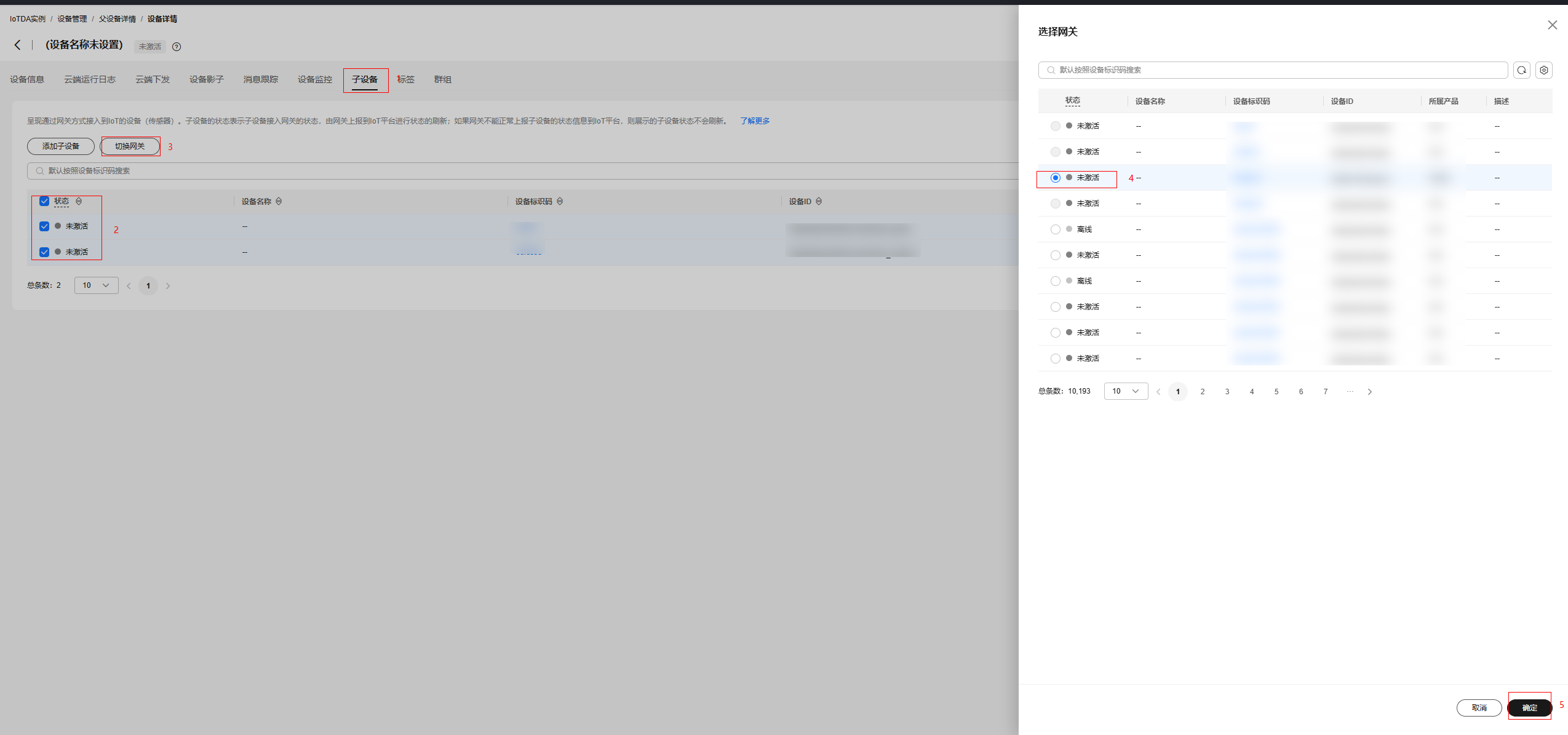Click the 取消 cancel button
The height and width of the screenshot is (735, 1568).
(x=1479, y=708)
